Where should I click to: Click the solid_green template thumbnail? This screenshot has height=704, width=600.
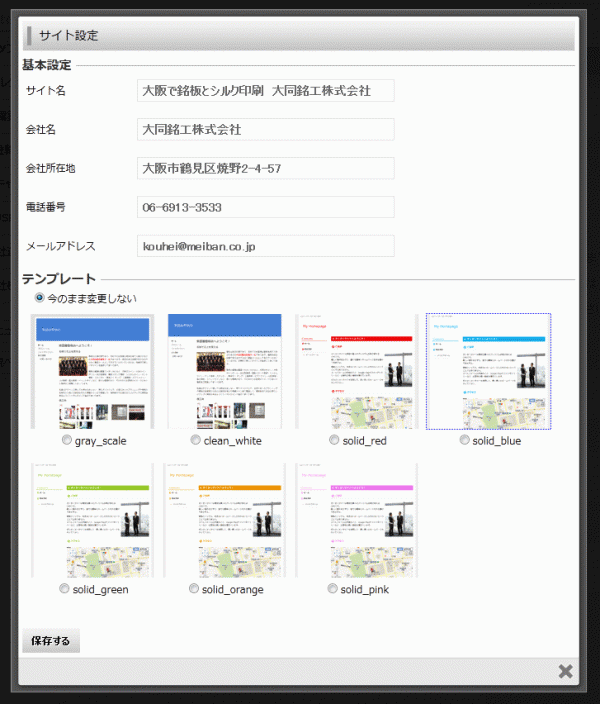pos(92,520)
